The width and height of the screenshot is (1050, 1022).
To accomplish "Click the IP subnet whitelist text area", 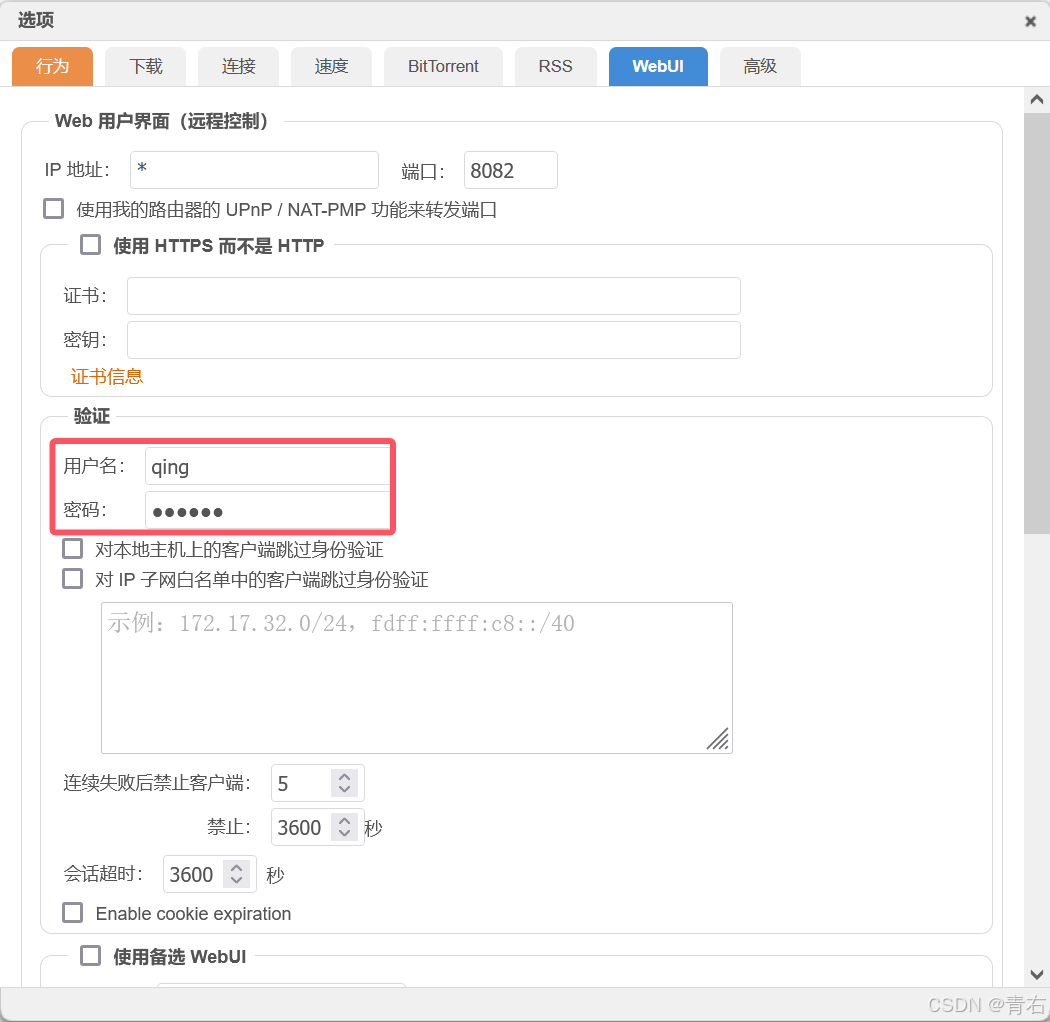I will click(417, 678).
